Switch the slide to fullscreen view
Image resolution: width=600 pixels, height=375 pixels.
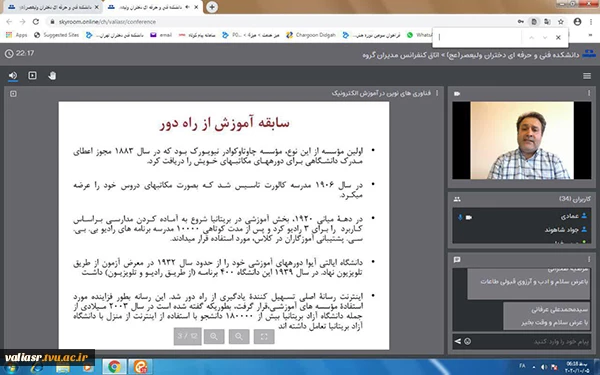tap(264, 337)
